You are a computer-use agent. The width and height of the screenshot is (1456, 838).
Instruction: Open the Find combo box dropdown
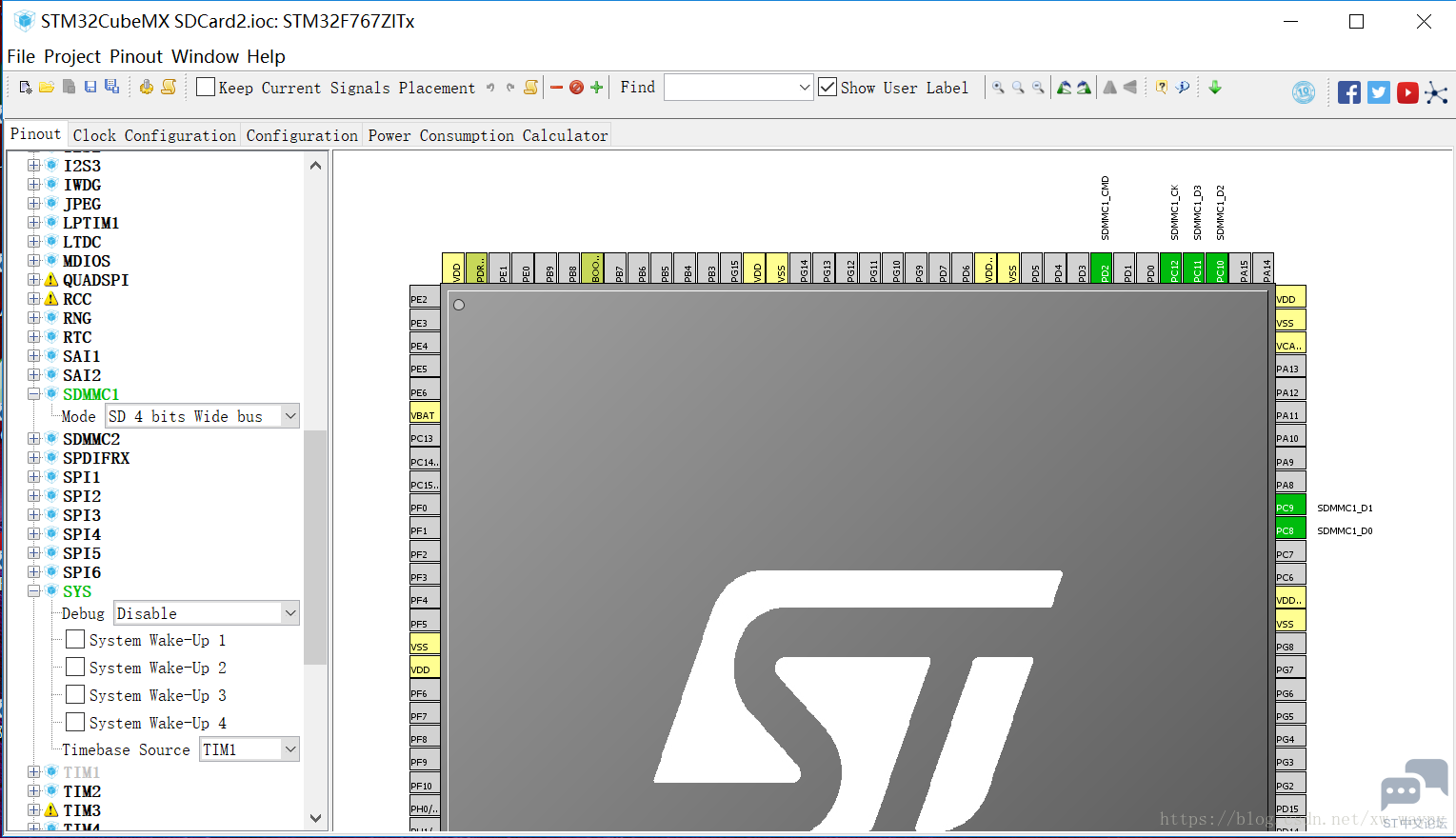[805, 88]
